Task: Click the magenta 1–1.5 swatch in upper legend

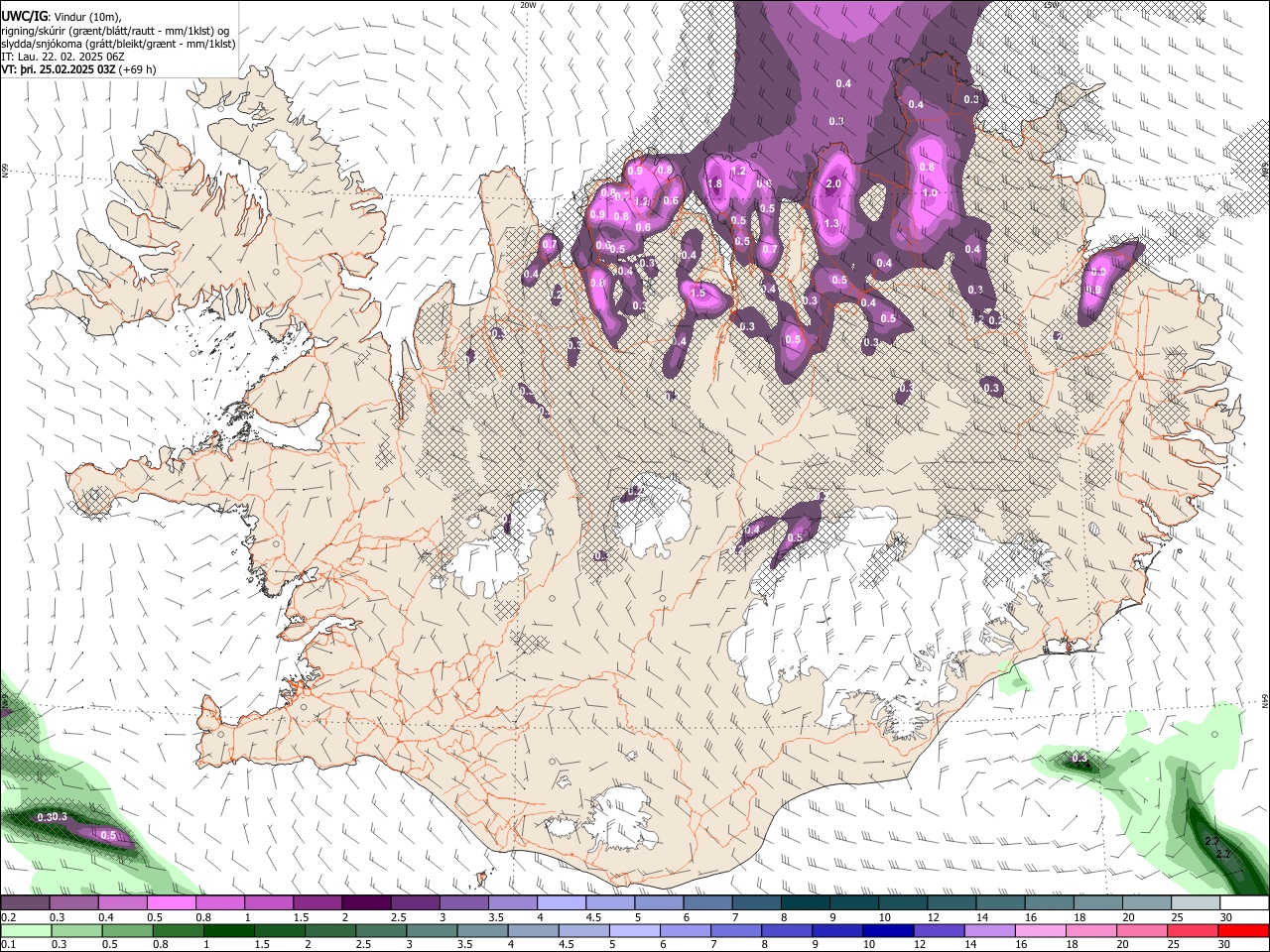Action: pos(269,903)
